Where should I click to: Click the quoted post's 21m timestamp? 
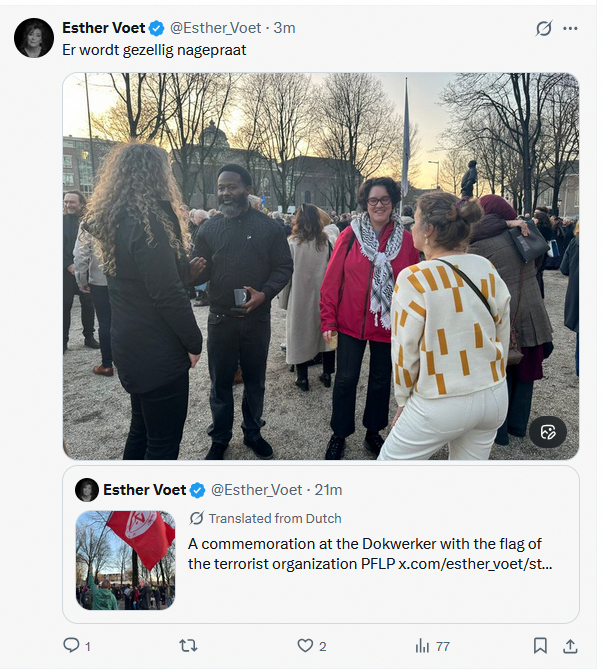(x=328, y=490)
